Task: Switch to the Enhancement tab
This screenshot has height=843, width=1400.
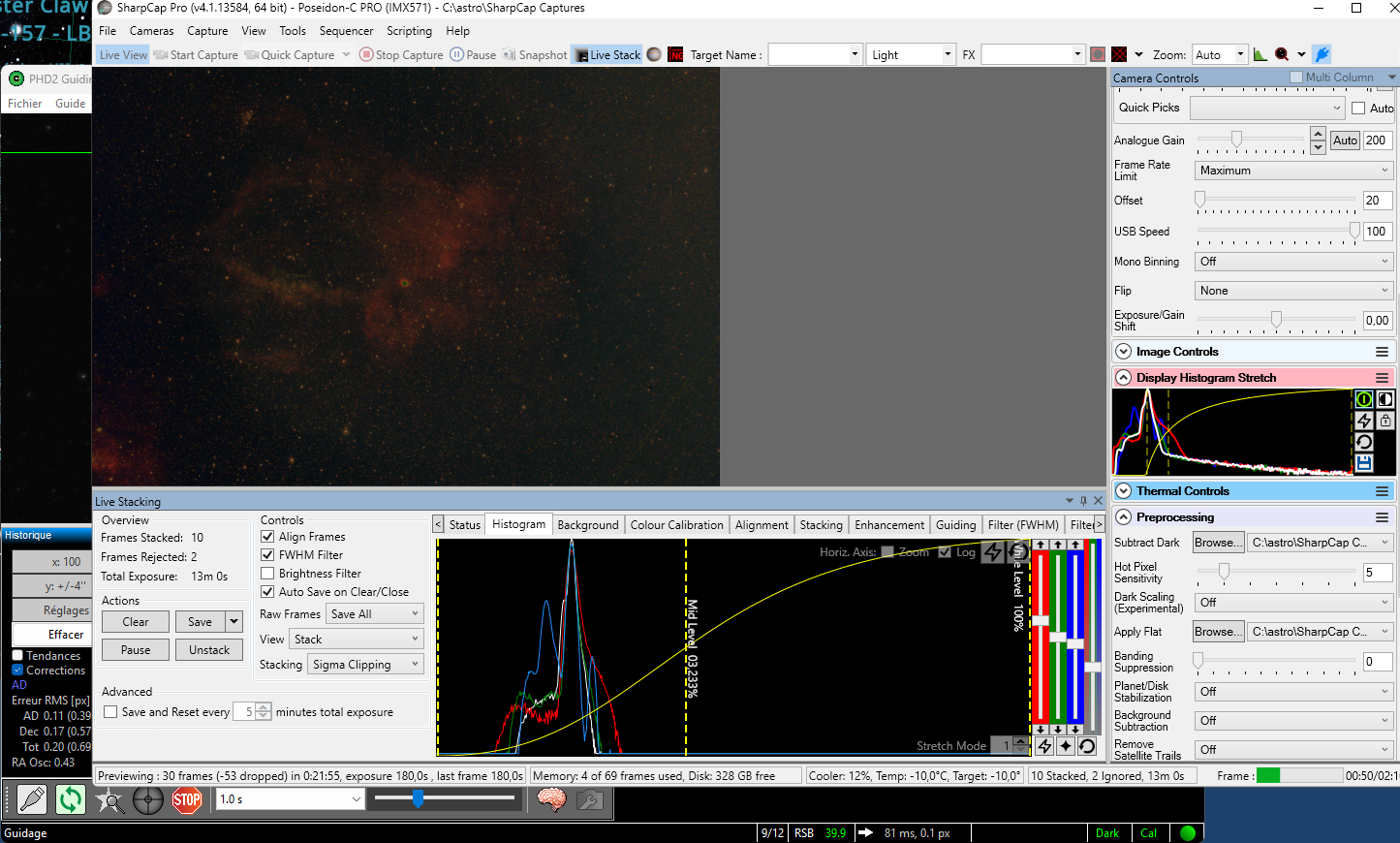Action: 889,524
